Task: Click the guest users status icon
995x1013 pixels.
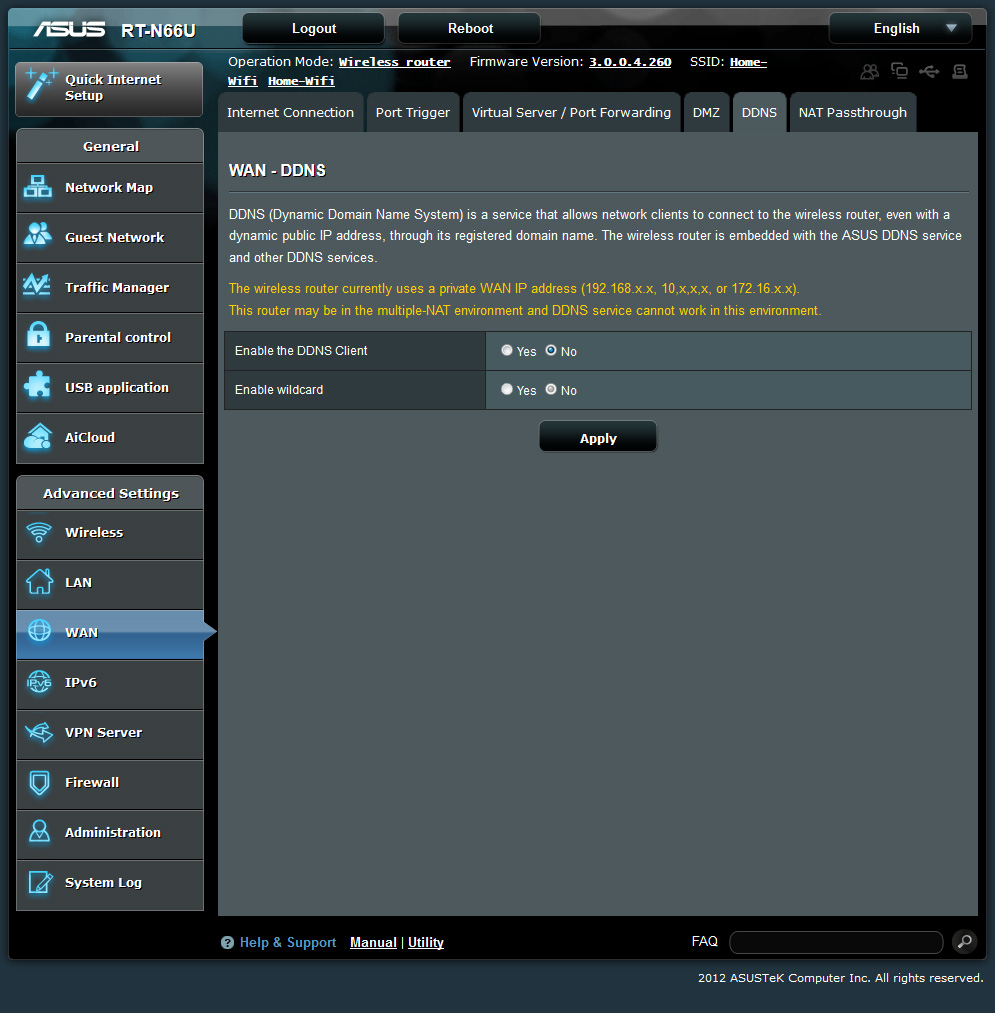Action: 870,71
